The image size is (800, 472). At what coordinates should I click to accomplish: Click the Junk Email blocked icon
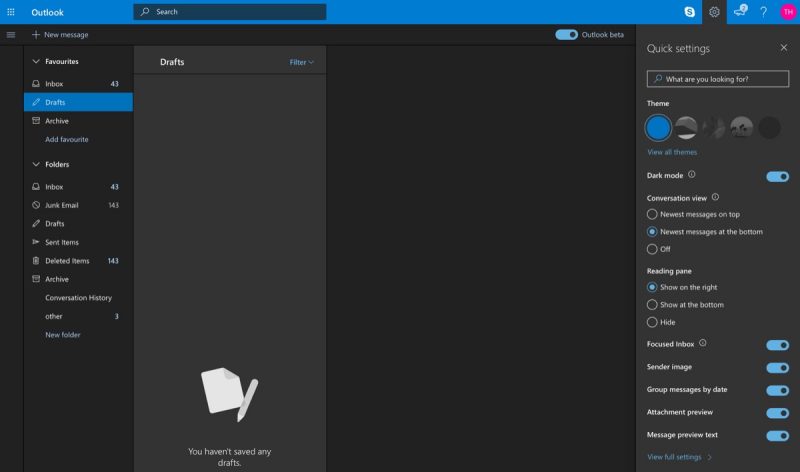click(36, 205)
